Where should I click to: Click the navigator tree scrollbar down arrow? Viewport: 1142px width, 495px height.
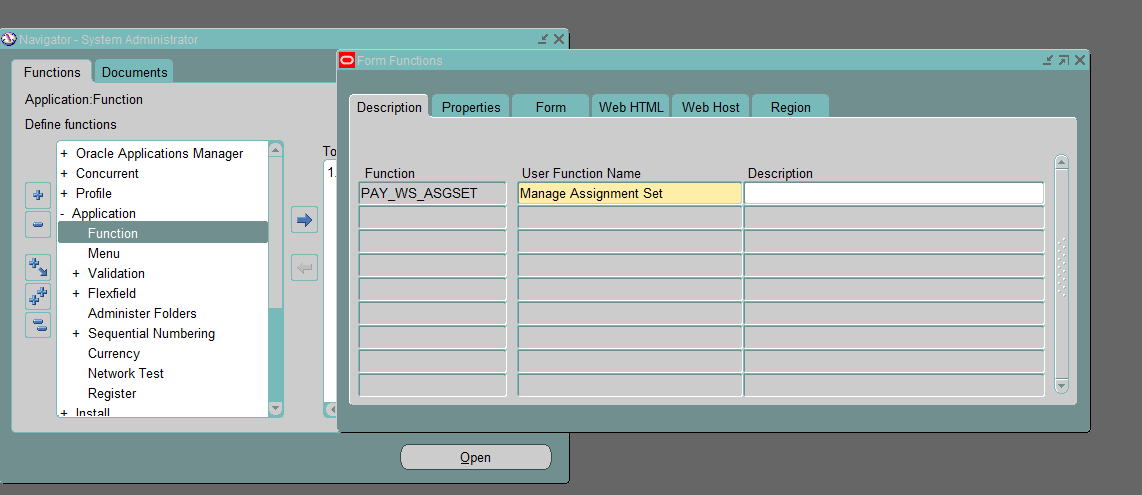coord(275,408)
